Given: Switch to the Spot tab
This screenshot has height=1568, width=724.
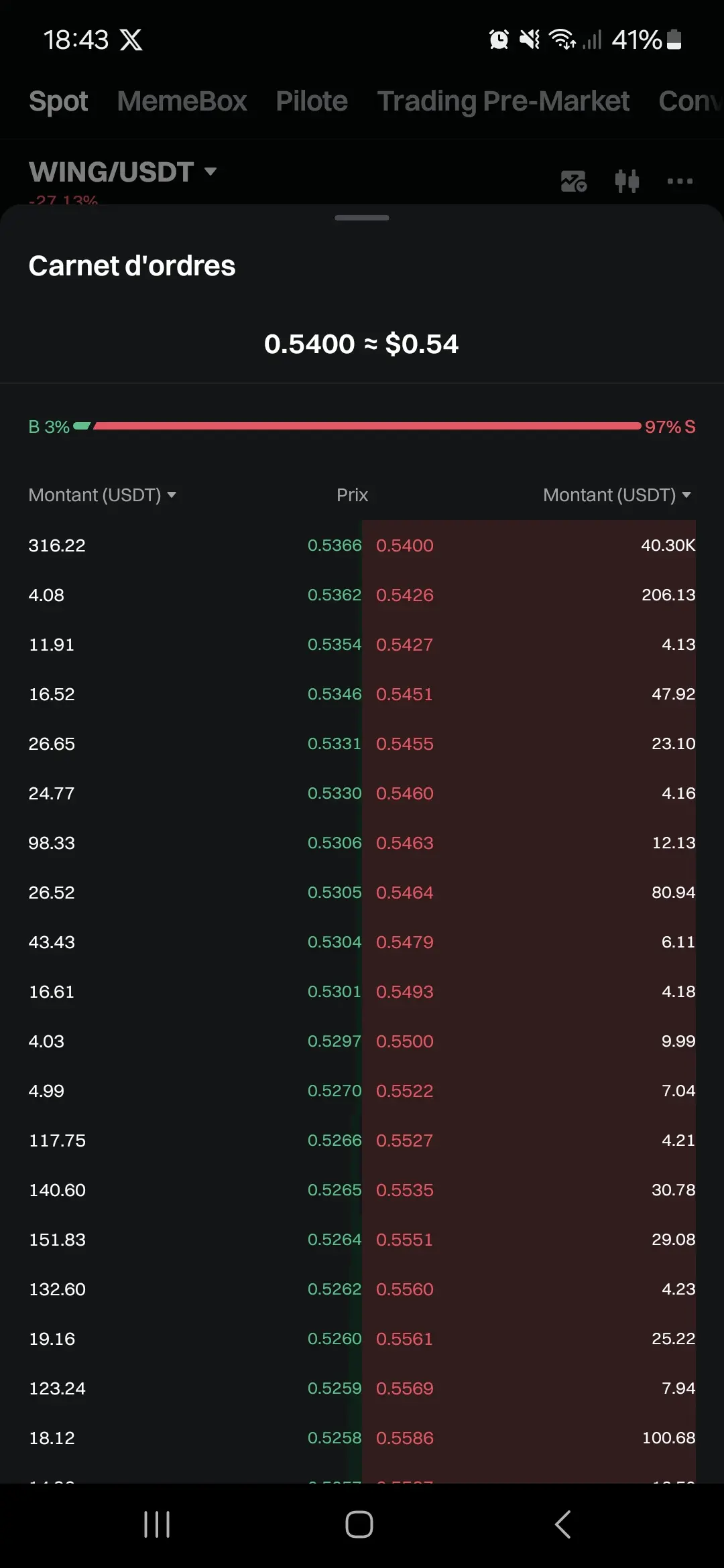Looking at the screenshot, I should pos(58,101).
